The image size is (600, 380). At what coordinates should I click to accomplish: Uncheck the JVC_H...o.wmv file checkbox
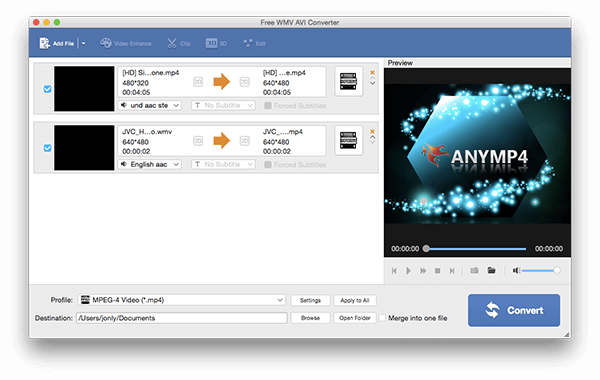point(47,148)
